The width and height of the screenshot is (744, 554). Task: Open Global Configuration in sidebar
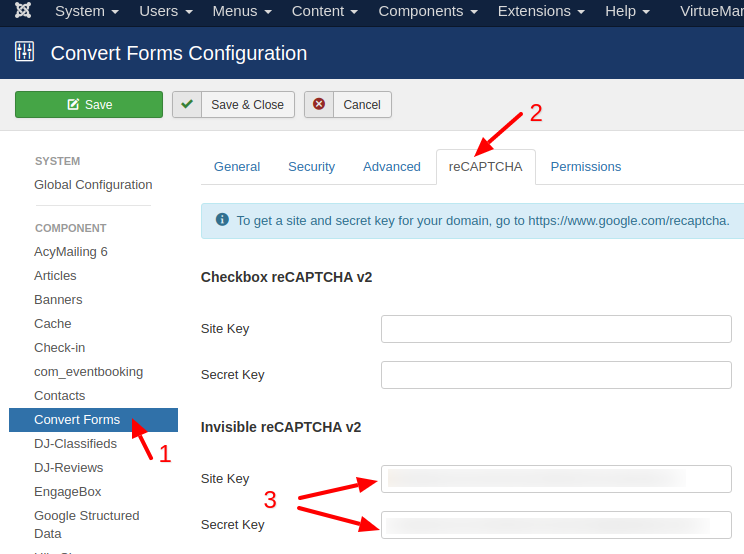click(x=93, y=185)
